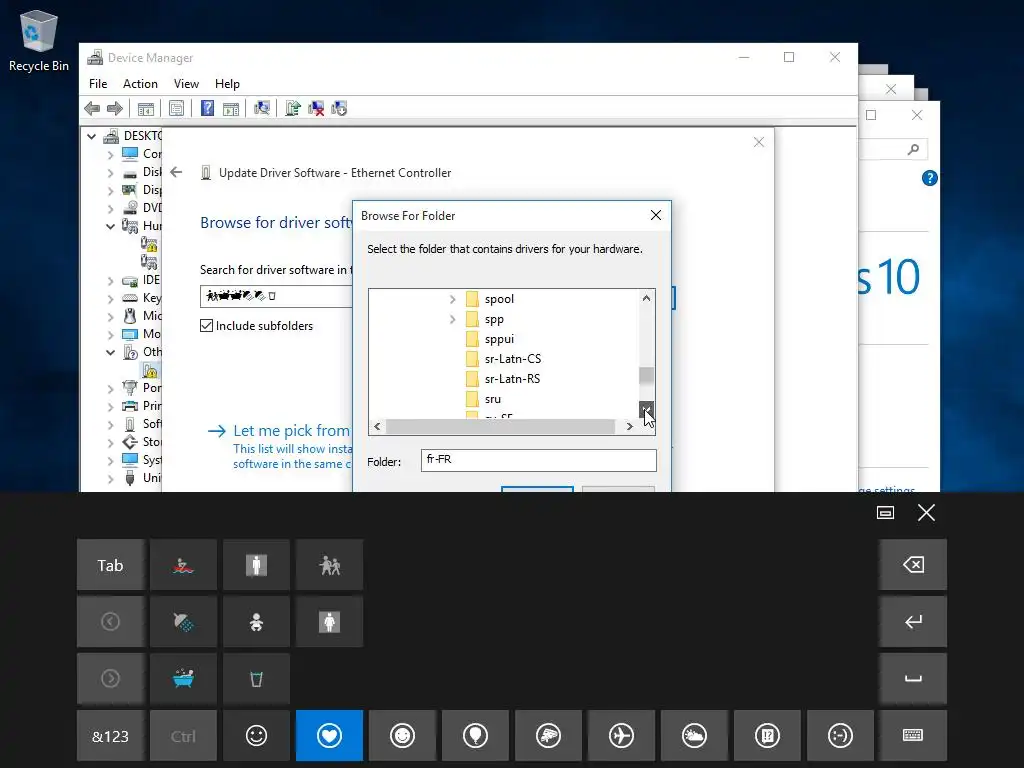Click the Disable device down-arrow toolbar icon

pyautogui.click(x=339, y=108)
